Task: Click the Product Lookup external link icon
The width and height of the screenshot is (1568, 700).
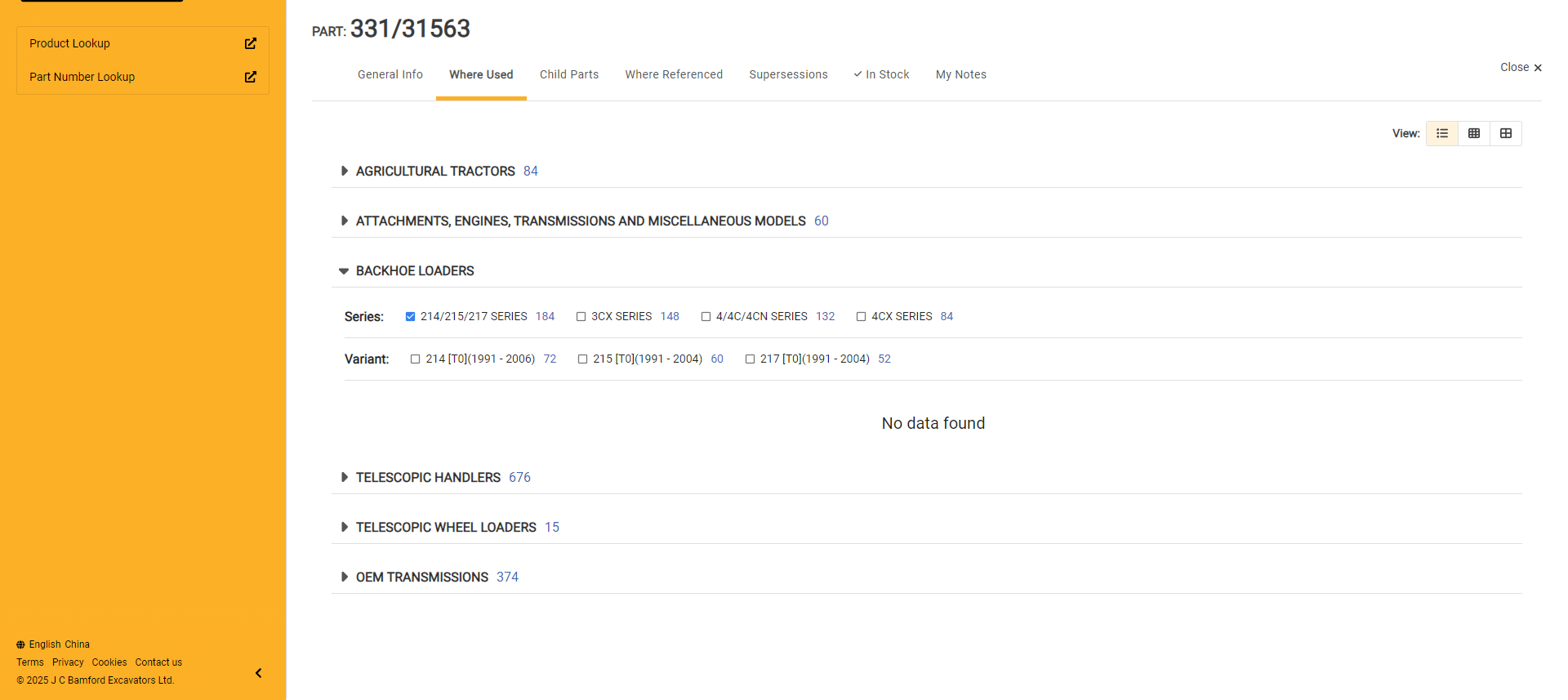Action: (251, 43)
